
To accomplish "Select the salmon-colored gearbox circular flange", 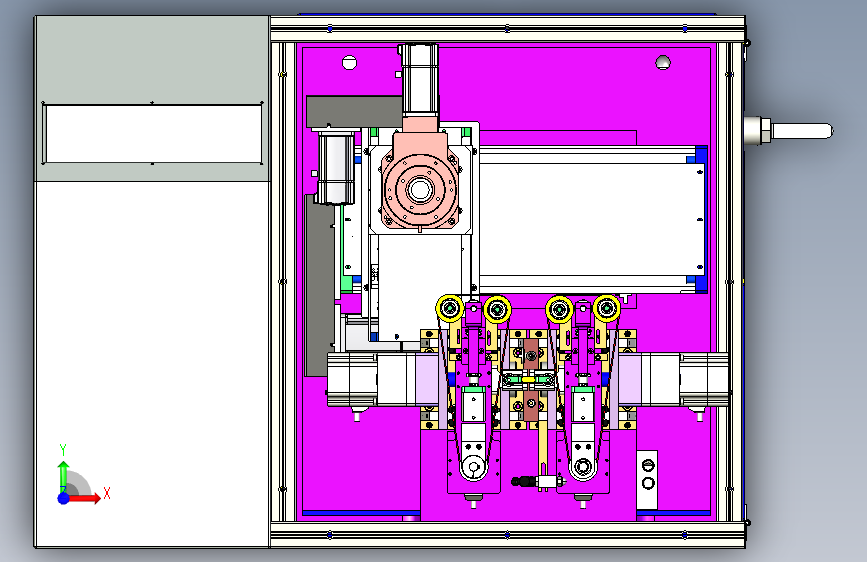I will coord(420,190).
